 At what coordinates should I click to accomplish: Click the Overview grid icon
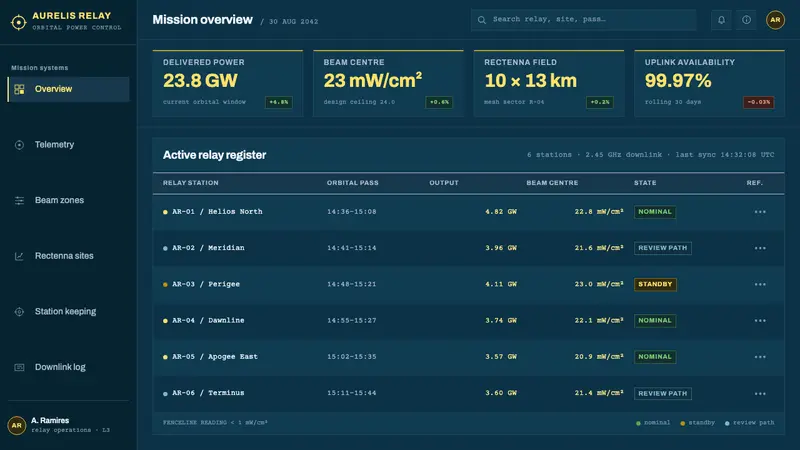pyautogui.click(x=19, y=89)
